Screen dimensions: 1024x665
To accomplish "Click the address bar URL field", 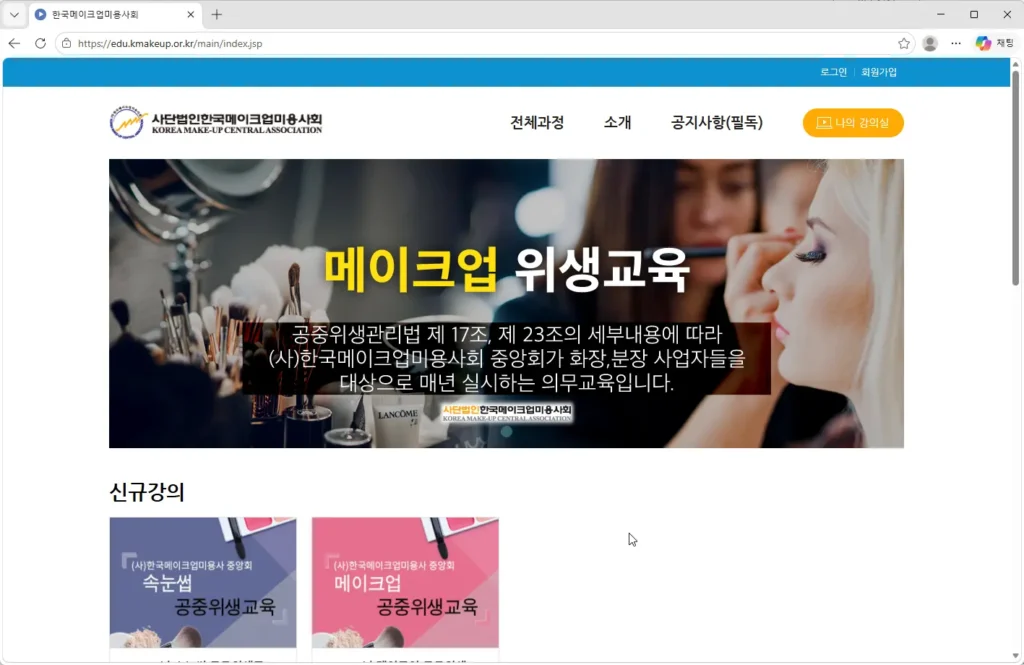I will click(x=483, y=43).
